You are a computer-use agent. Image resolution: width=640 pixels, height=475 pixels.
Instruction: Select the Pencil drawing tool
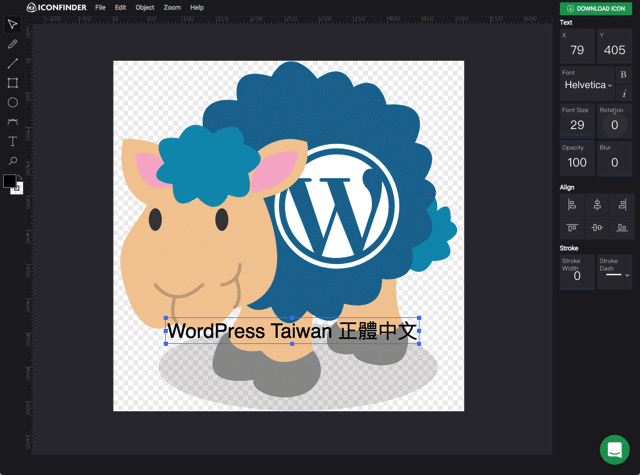(x=12, y=44)
